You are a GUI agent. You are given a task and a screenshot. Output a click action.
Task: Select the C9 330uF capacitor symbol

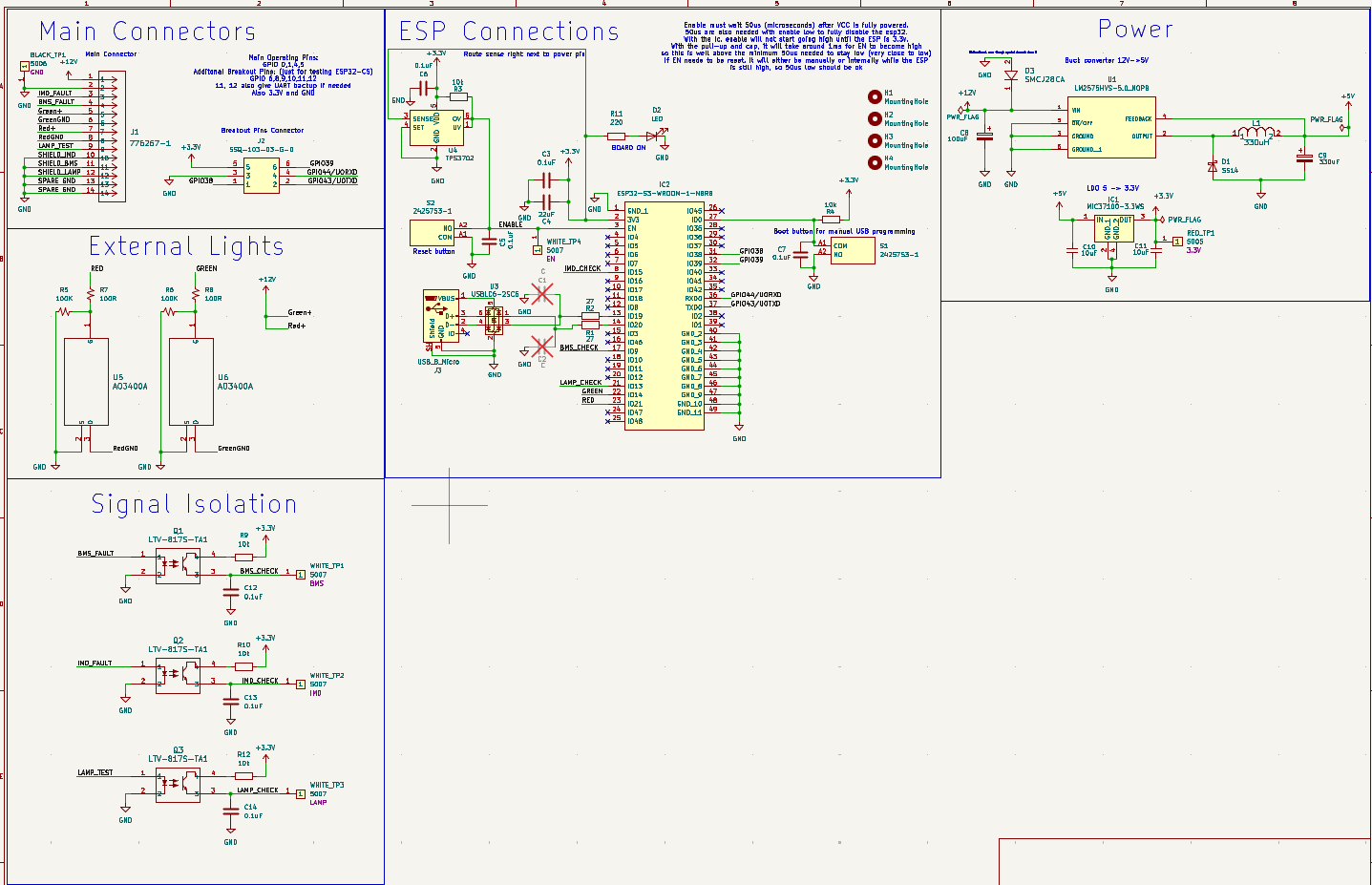[1304, 158]
